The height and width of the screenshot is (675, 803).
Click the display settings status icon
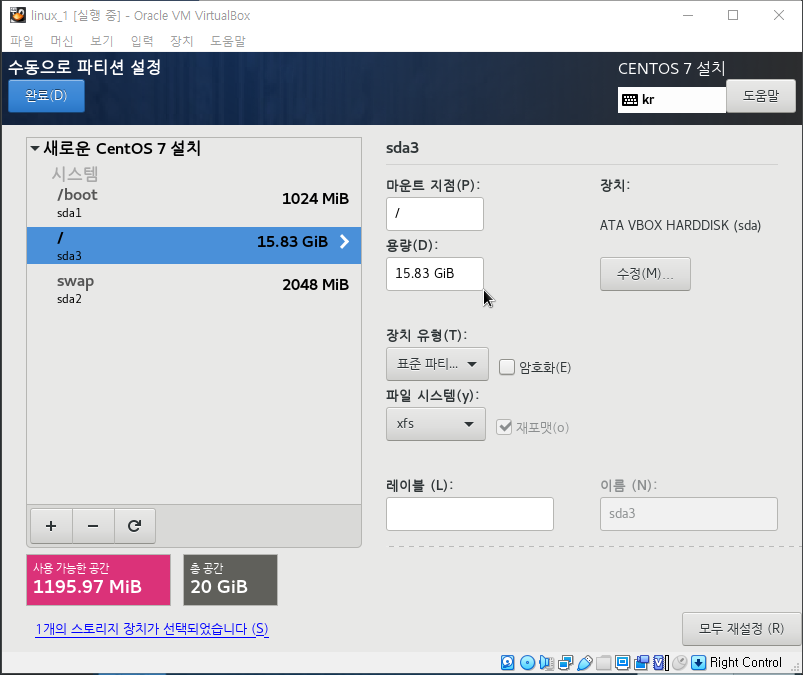click(622, 662)
